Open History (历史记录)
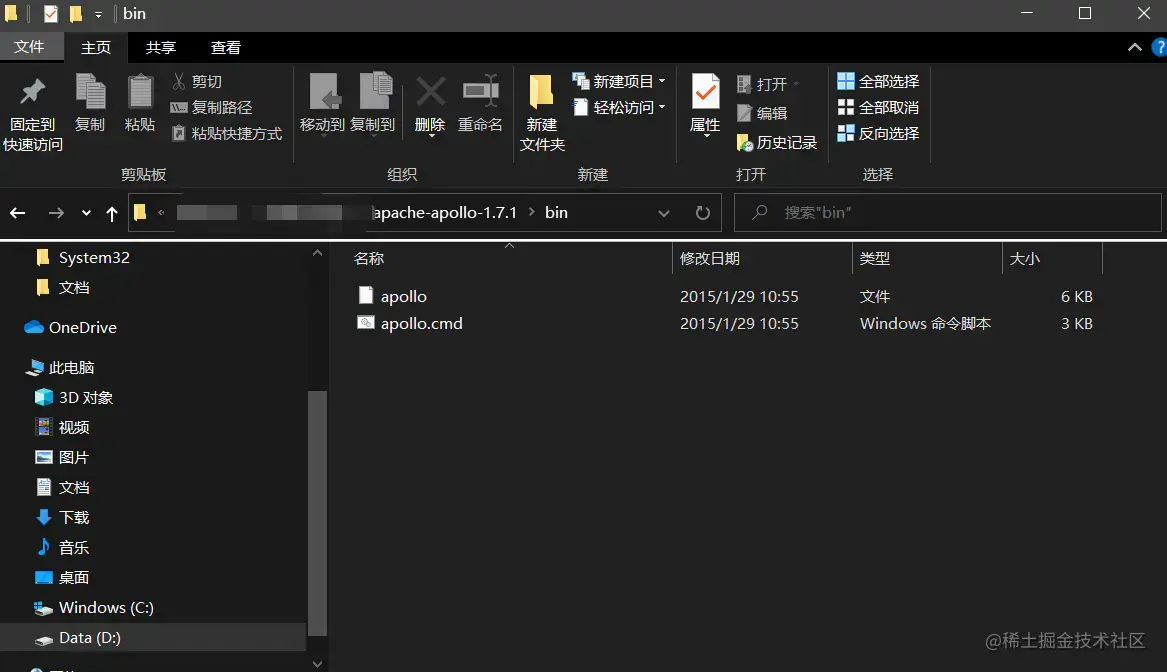1167x672 pixels. coord(777,142)
